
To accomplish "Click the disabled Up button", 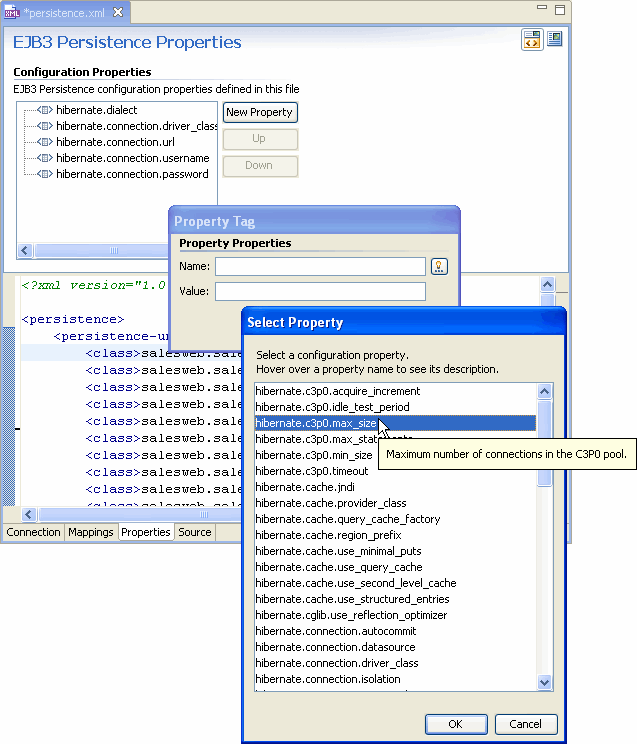I will 260,139.
